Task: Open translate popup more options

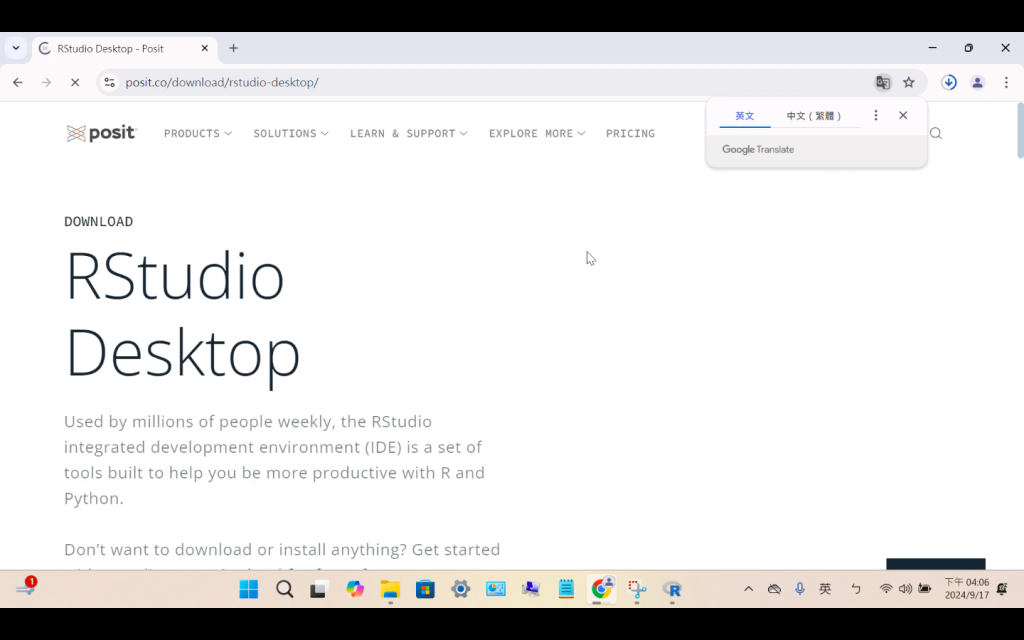Action: pos(876,115)
